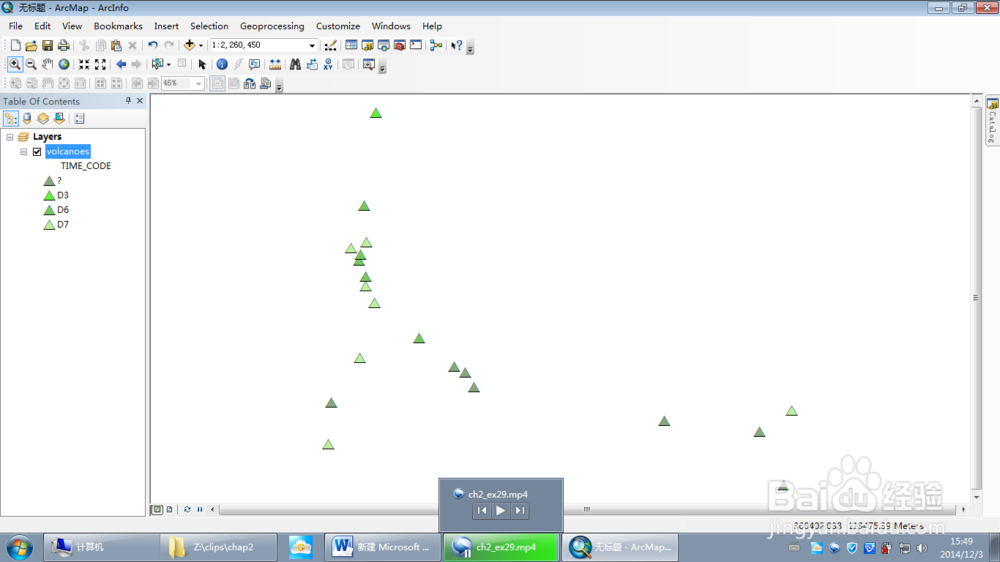Open the Customize menu

[x=338, y=26]
